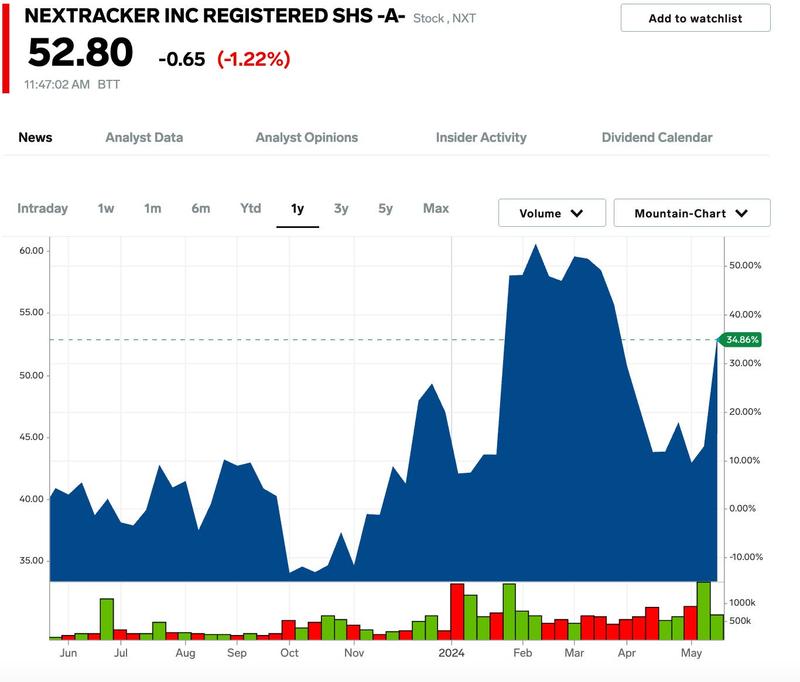Click the -10.00% percent axis label
Image resolution: width=800 pixels, height=682 pixels.
[x=745, y=557]
